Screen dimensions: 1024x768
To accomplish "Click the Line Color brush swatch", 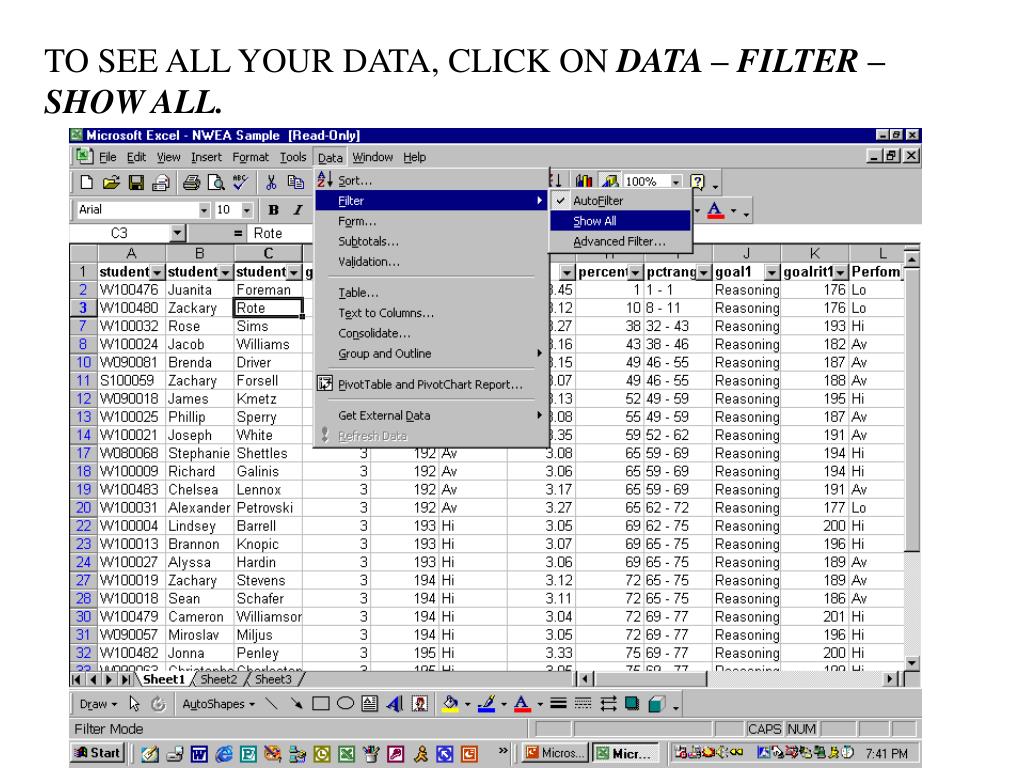I will tap(487, 703).
